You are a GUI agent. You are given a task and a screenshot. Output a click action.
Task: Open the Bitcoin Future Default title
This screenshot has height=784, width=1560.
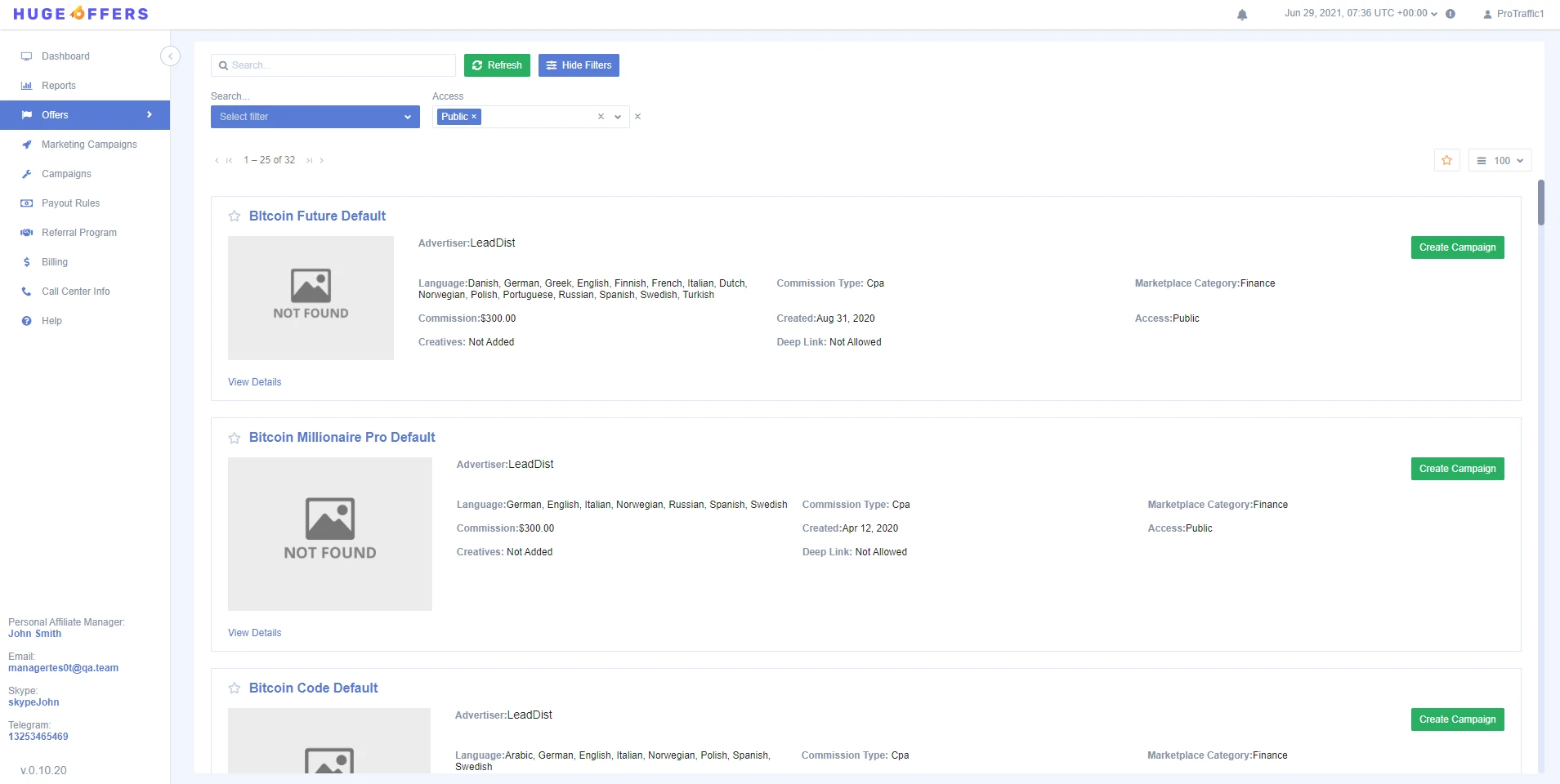pos(317,216)
